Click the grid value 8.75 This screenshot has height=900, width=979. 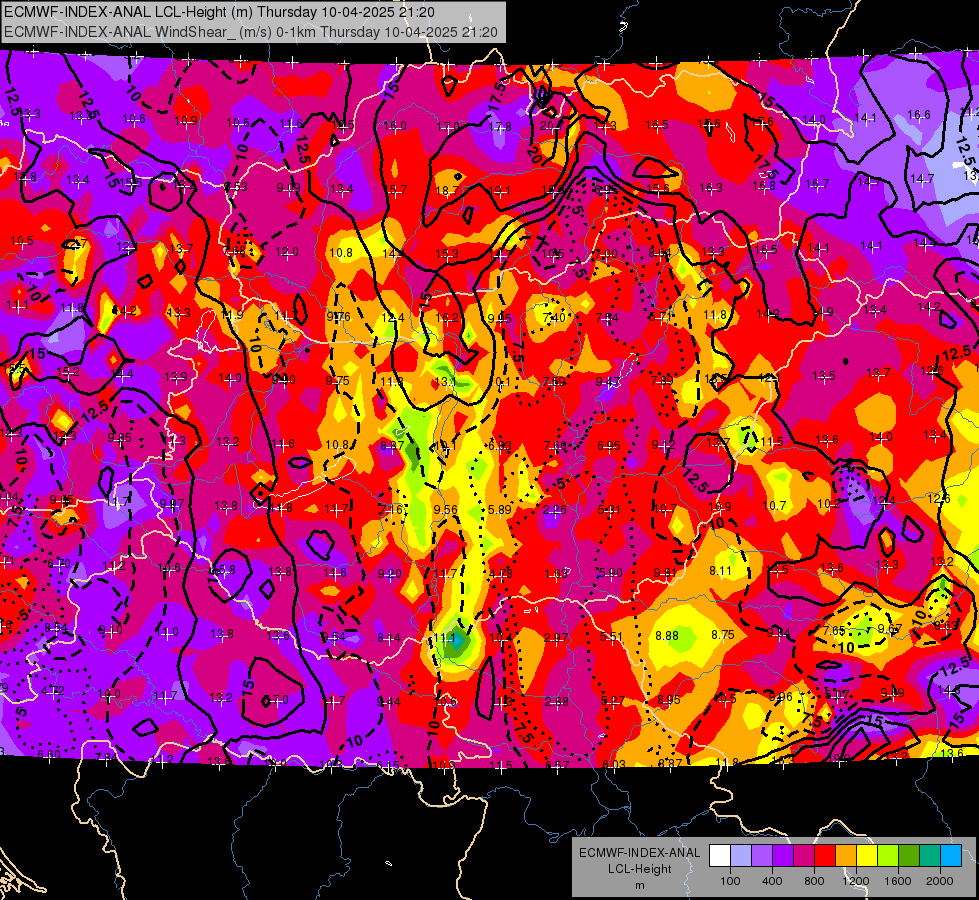pos(723,635)
